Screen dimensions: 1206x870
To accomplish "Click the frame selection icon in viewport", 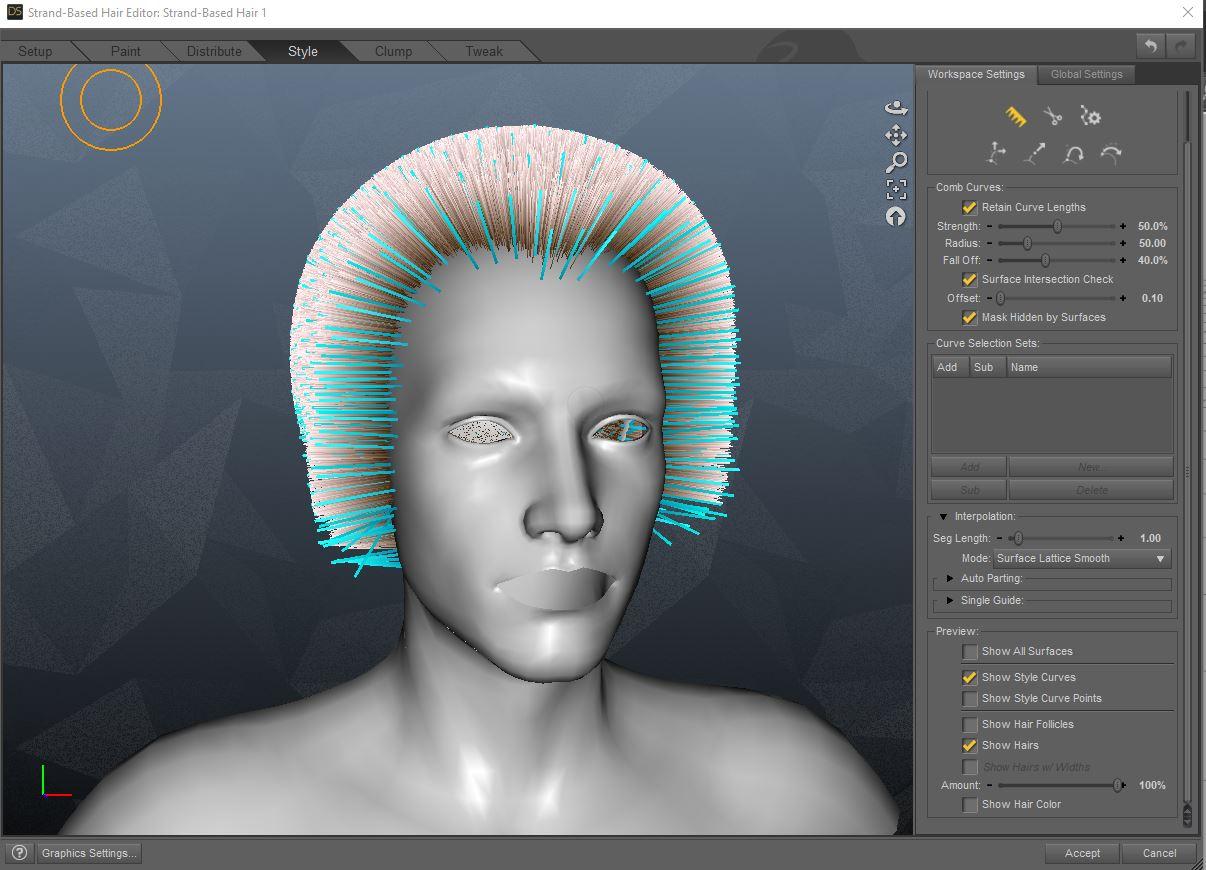I will [896, 189].
